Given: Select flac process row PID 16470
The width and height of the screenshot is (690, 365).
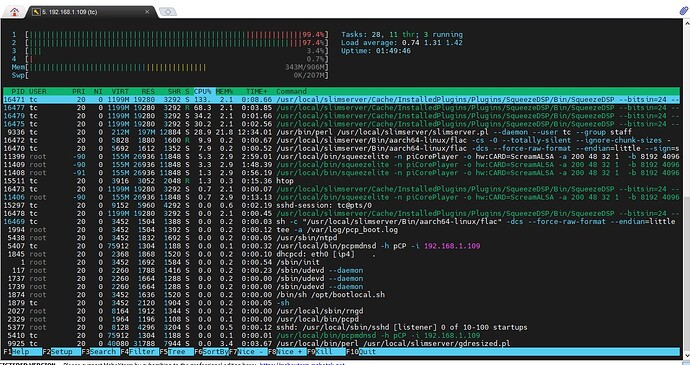Looking at the screenshot, I should (341, 148).
